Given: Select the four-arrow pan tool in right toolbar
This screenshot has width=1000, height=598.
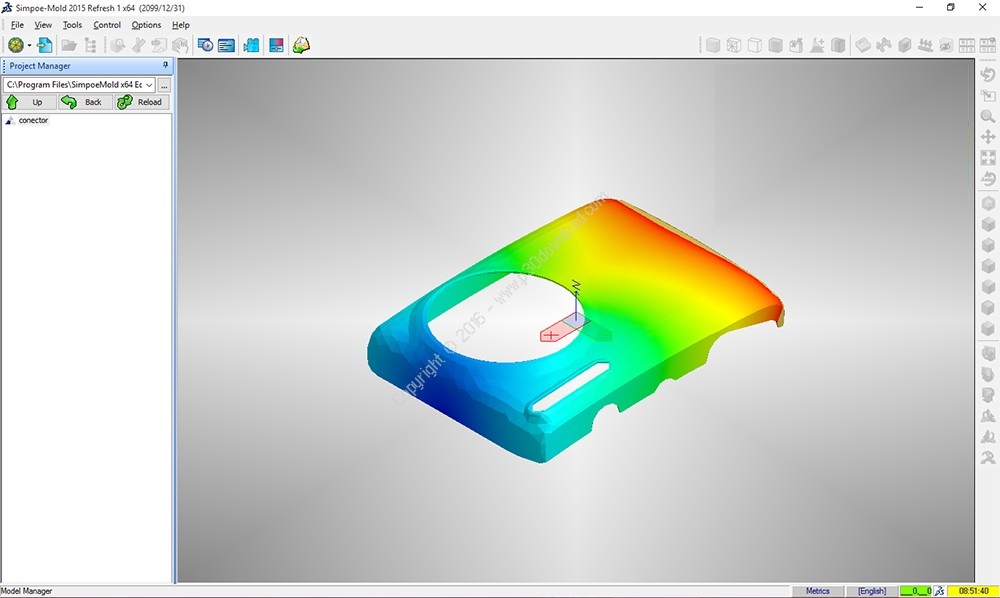Looking at the screenshot, I should click(988, 137).
